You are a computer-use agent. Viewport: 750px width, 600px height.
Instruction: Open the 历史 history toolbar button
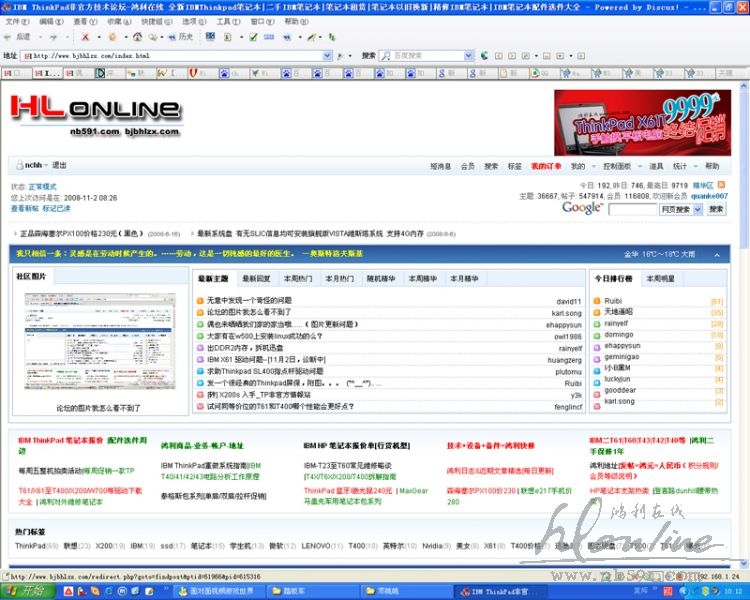point(181,37)
